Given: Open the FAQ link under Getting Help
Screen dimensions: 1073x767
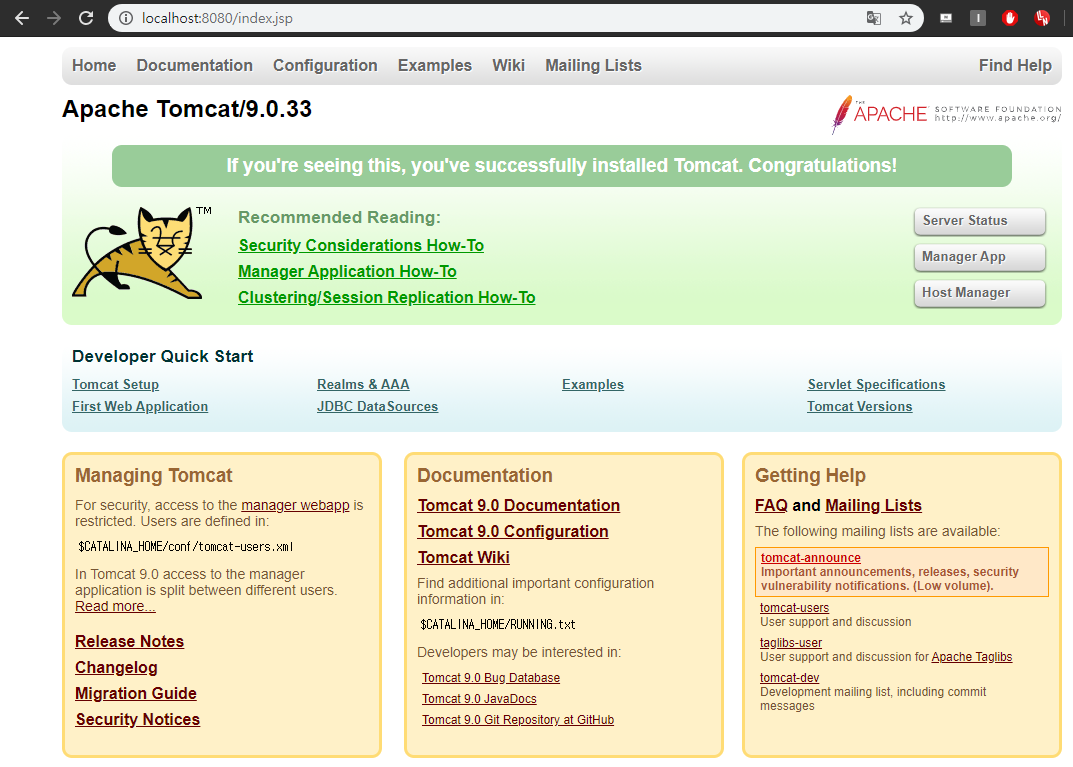Looking at the screenshot, I should (771, 506).
